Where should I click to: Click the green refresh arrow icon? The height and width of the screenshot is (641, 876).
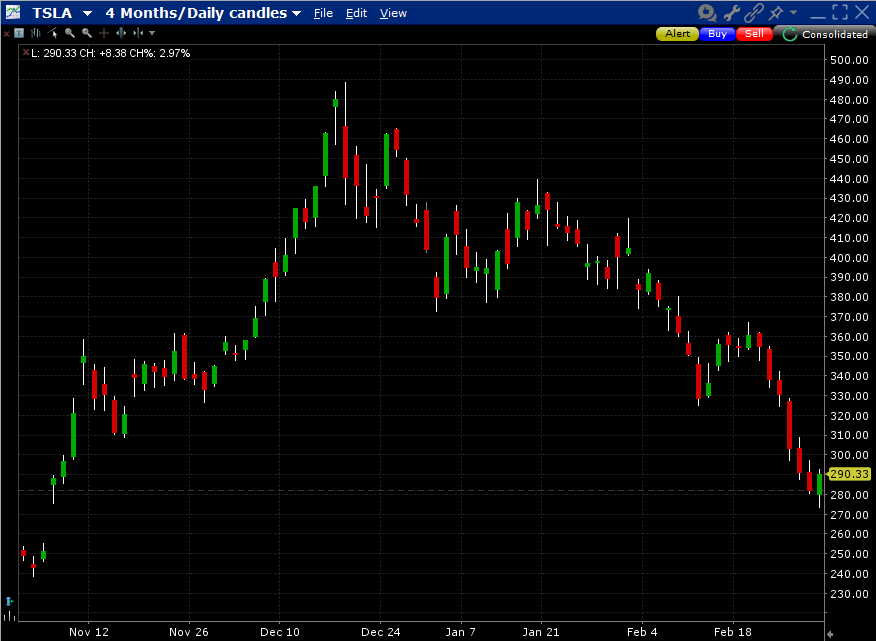click(x=789, y=34)
